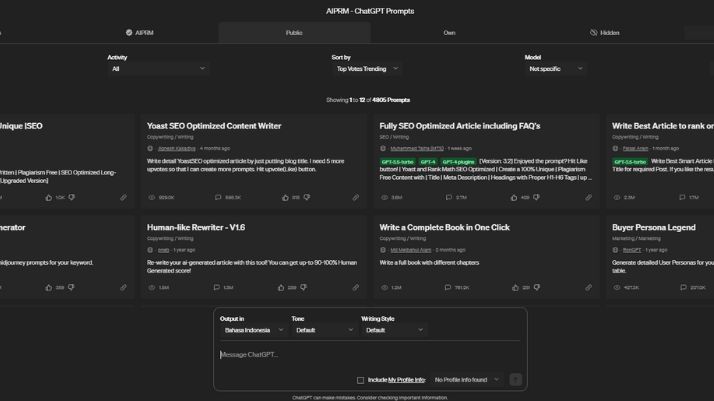This screenshot has width=714, height=401.
Task: Downvote the Yoast SEO Optimized Content Writer prompt
Action: click(307, 198)
